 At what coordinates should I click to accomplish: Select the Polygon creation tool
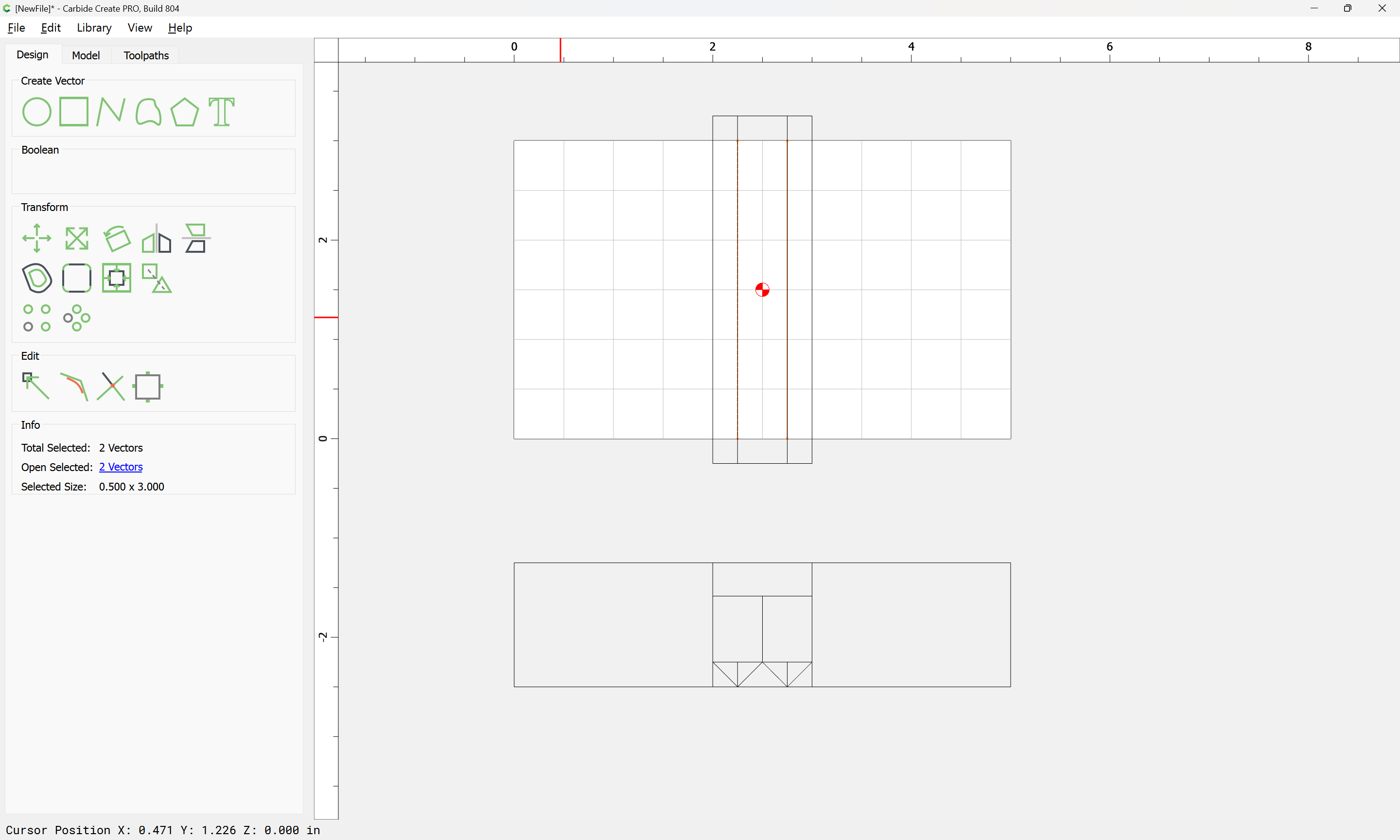point(184,111)
